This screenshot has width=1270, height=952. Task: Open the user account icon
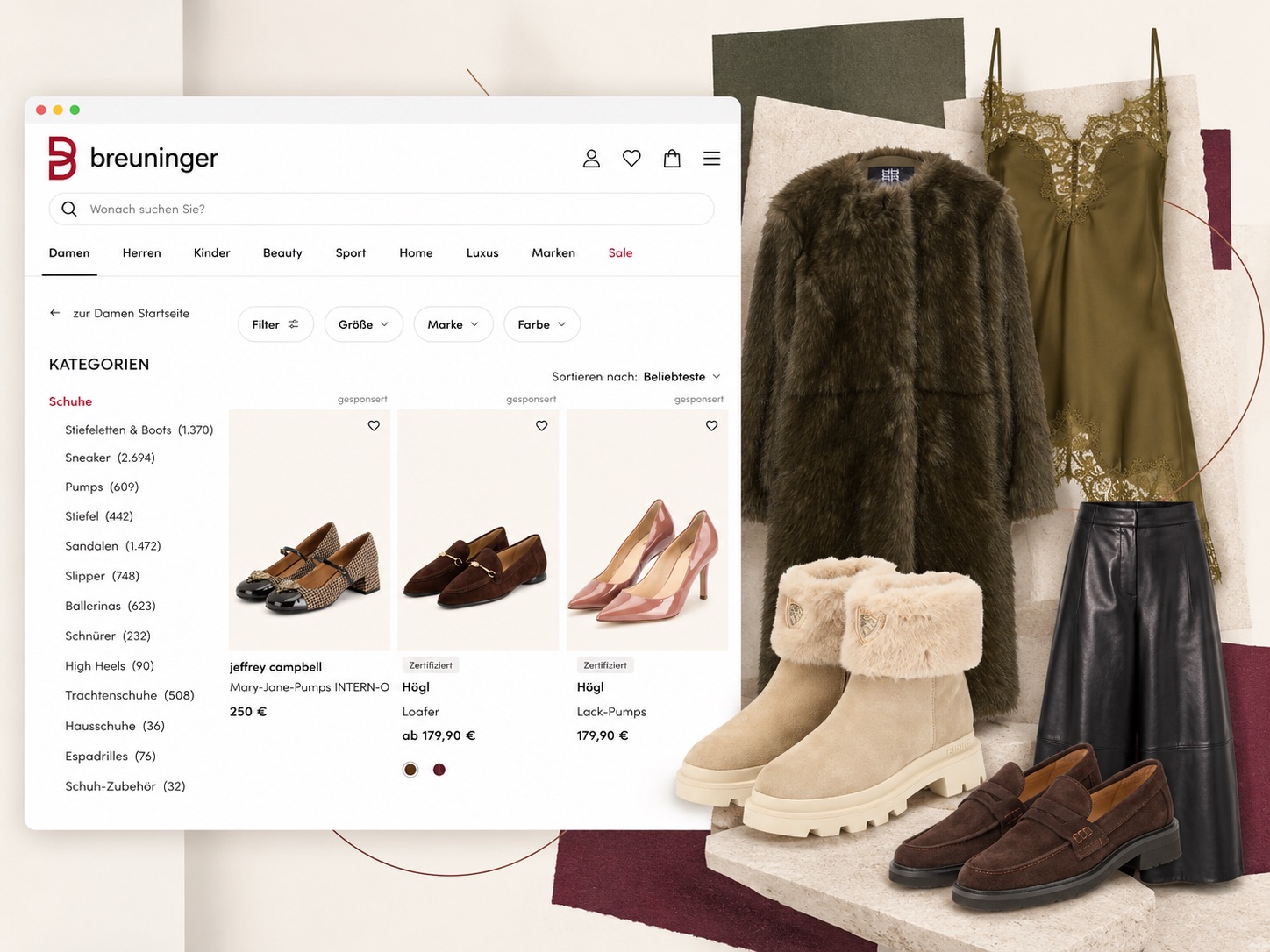pos(591,159)
